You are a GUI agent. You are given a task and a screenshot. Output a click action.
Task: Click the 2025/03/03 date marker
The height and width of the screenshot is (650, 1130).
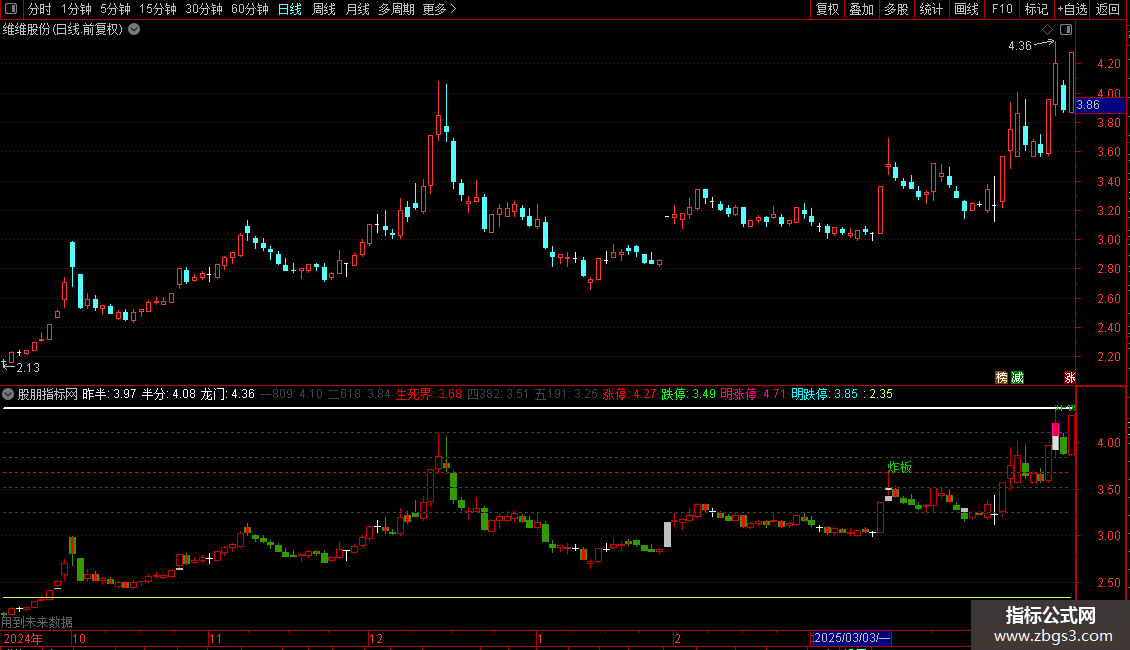851,638
